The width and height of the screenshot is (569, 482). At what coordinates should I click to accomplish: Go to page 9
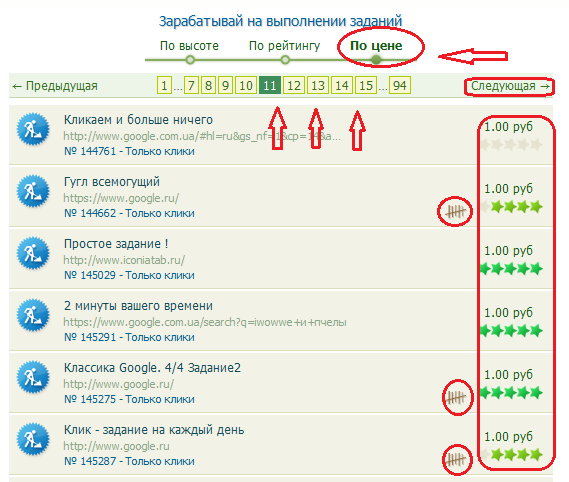click(225, 86)
